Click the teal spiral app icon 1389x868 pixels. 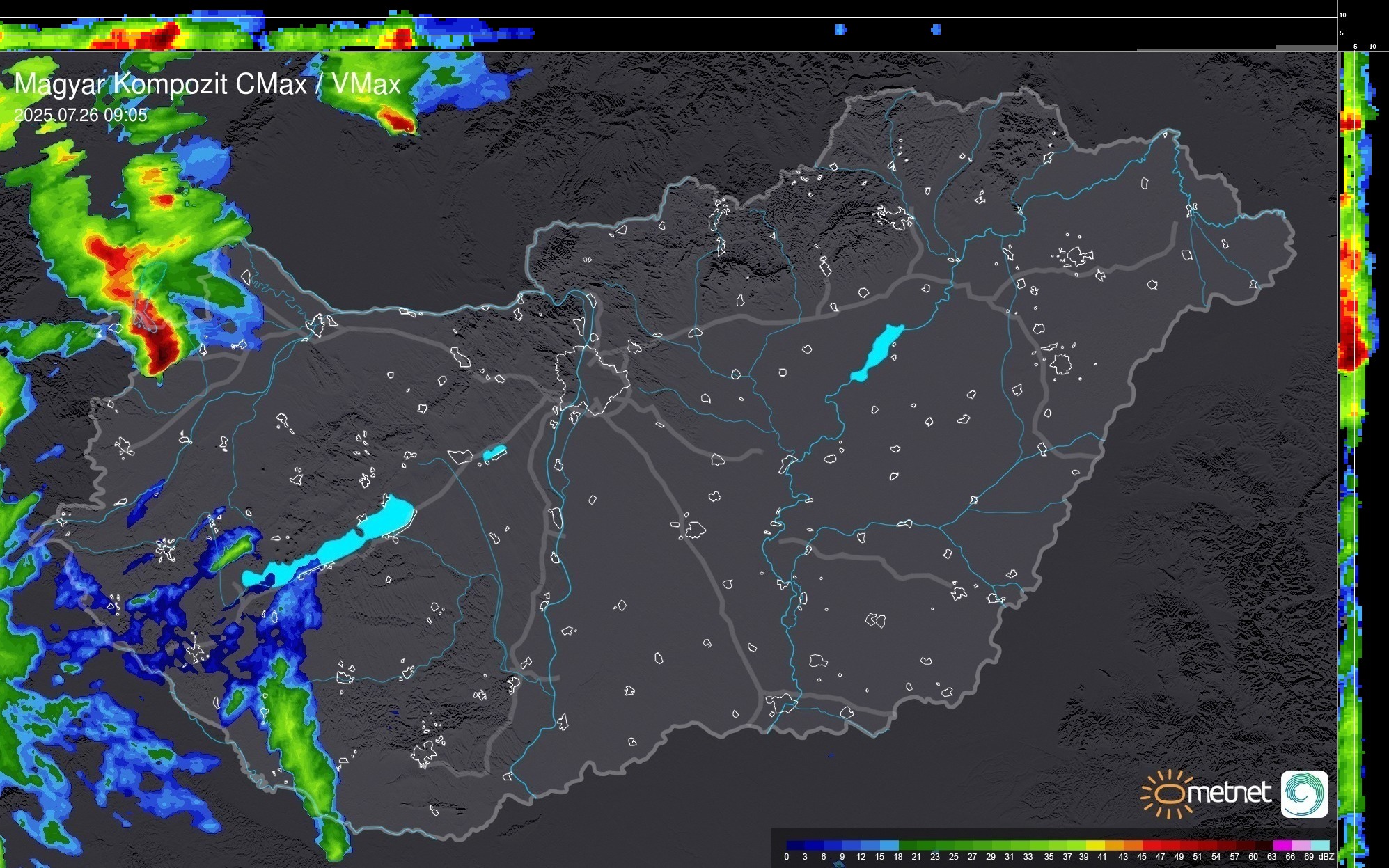(x=1304, y=794)
